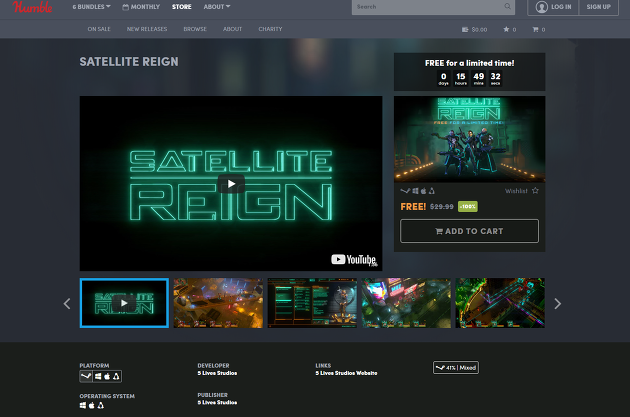Click the strikethrough $29.99 price
Viewport: 630px width, 417px height.
coord(442,206)
